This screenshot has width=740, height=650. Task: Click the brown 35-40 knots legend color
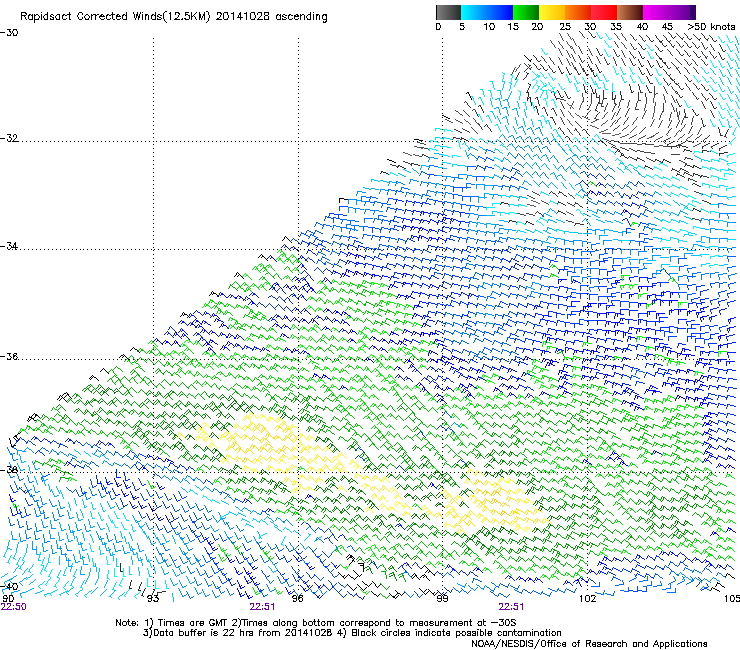tap(630, 12)
